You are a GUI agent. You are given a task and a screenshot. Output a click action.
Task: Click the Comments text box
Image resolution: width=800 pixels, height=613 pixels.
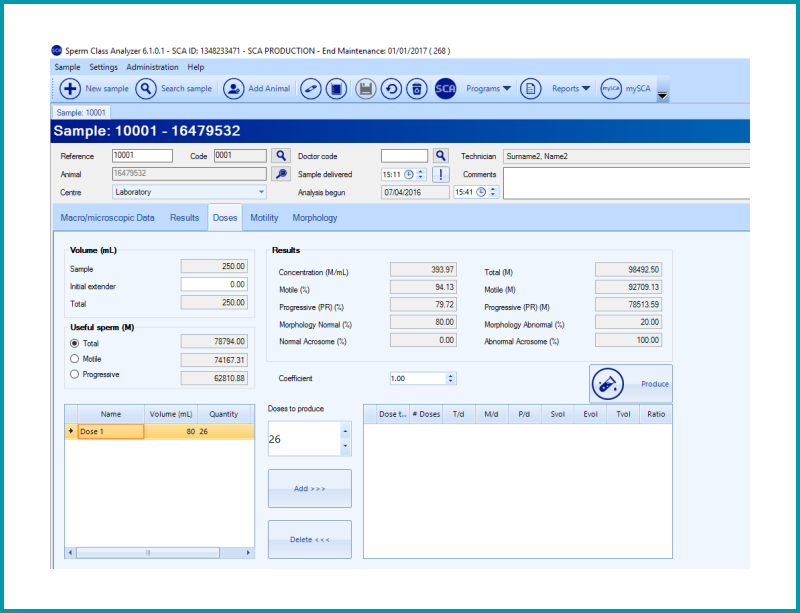click(x=627, y=183)
